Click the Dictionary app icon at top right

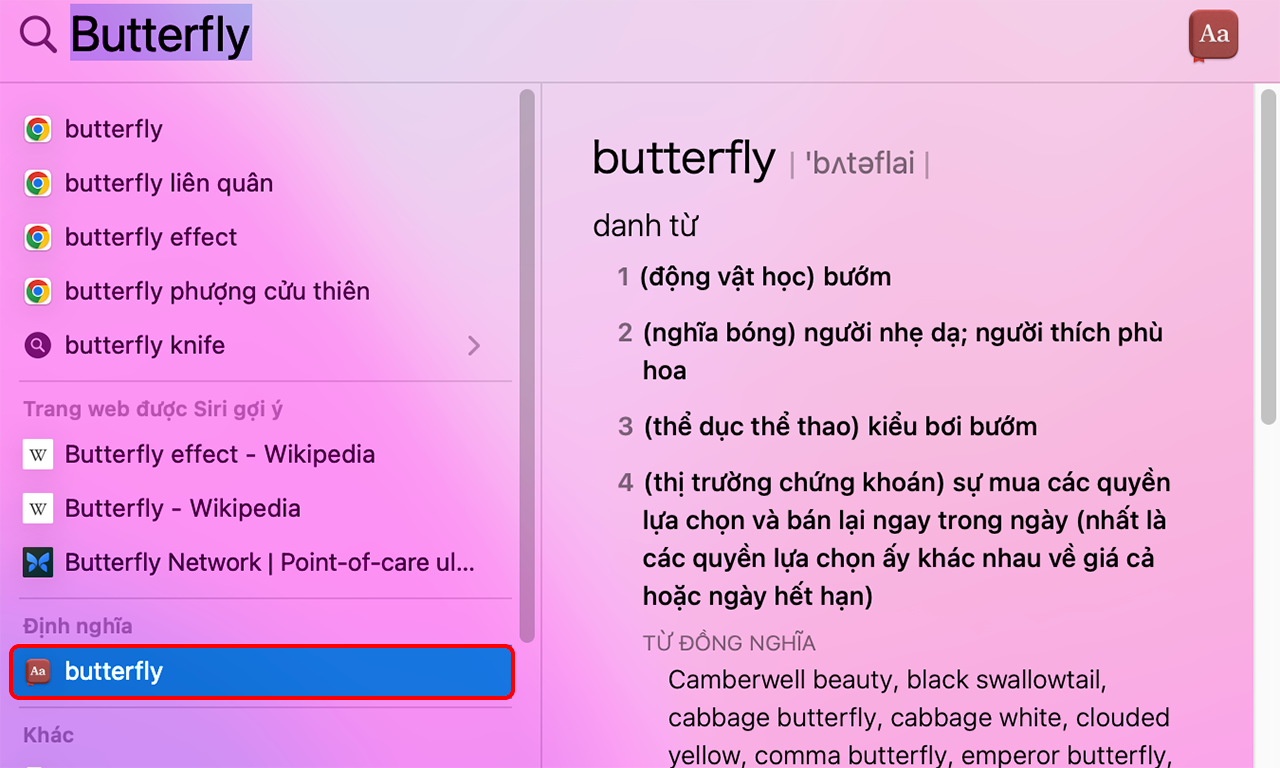tap(1213, 35)
